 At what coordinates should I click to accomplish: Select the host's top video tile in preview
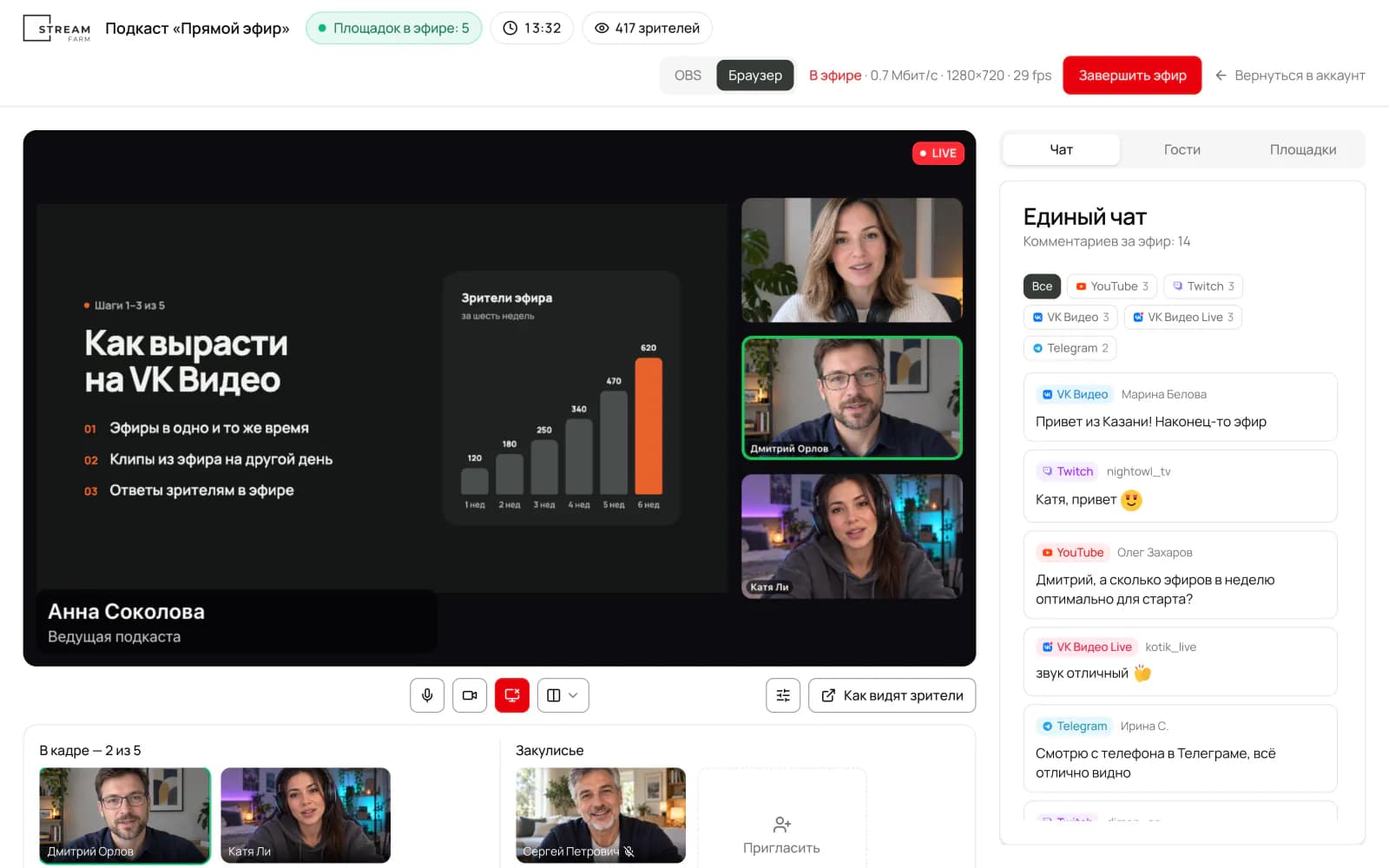point(852,260)
